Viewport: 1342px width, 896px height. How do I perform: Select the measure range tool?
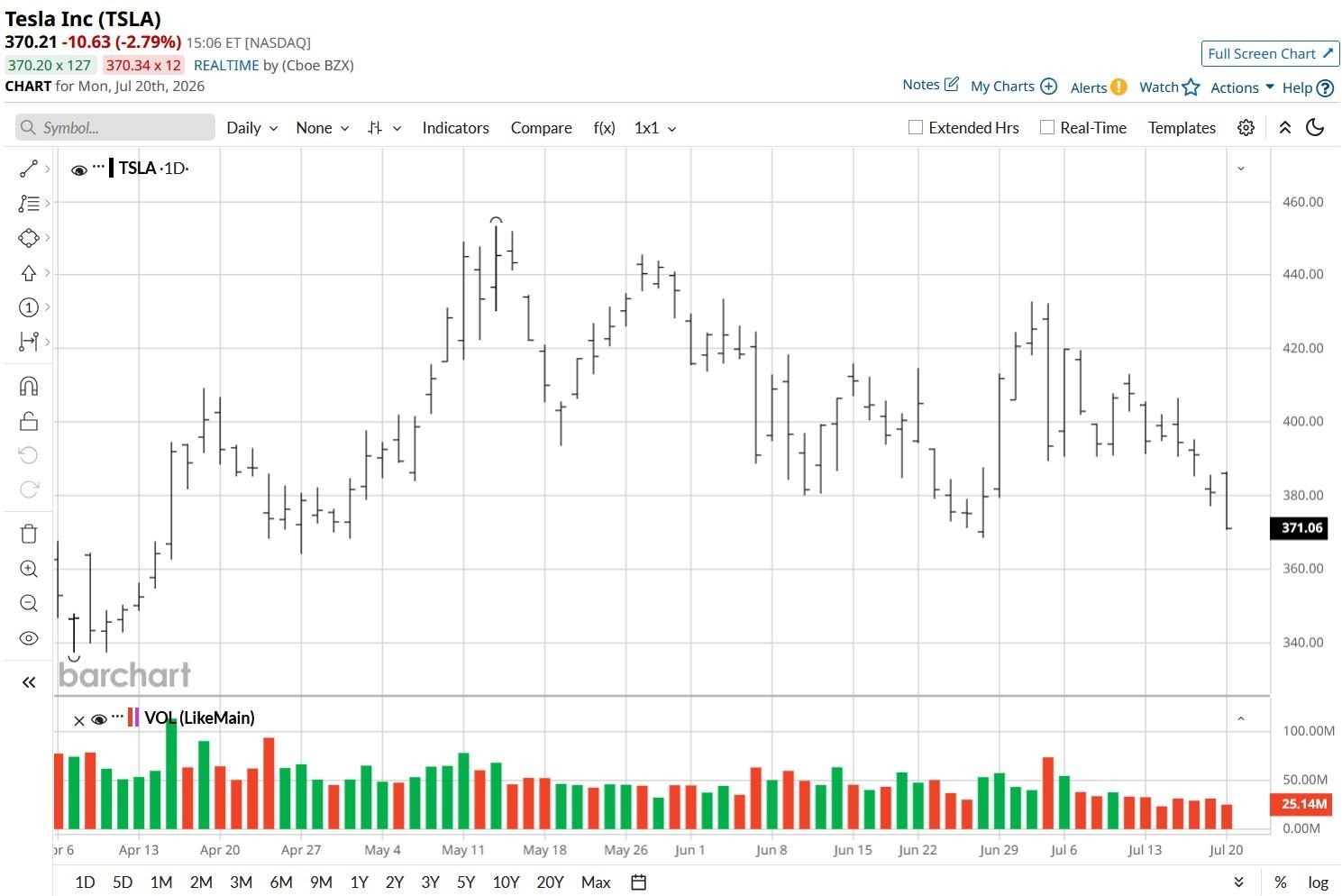29,342
